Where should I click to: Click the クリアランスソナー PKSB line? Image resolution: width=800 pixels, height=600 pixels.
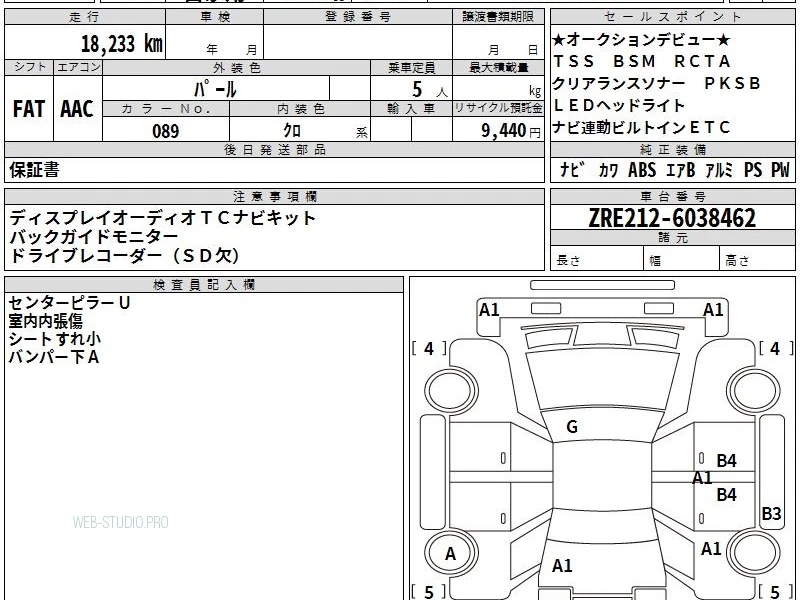[657, 83]
